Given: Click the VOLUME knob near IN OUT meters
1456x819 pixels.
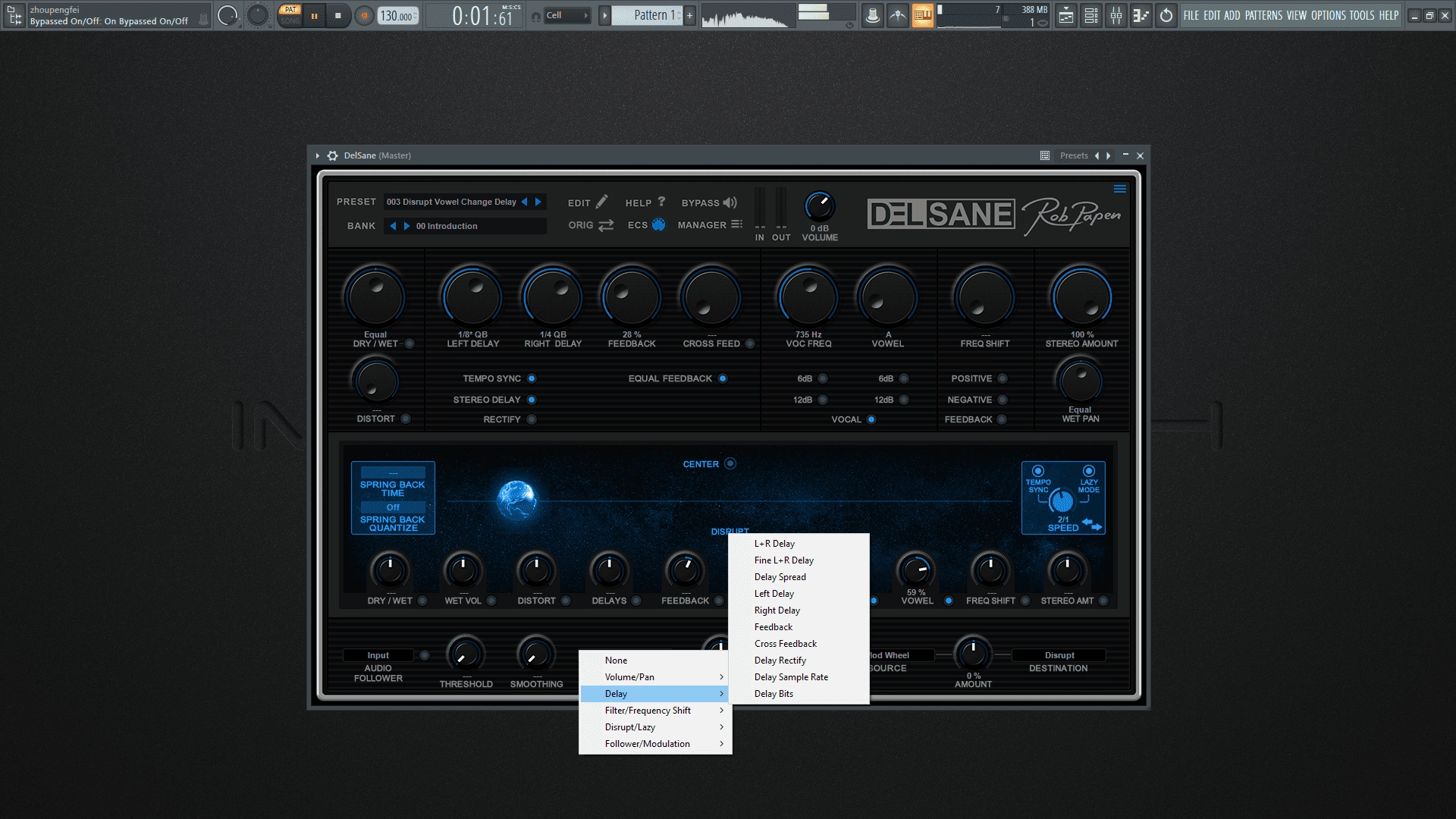Looking at the screenshot, I should coord(819,206).
